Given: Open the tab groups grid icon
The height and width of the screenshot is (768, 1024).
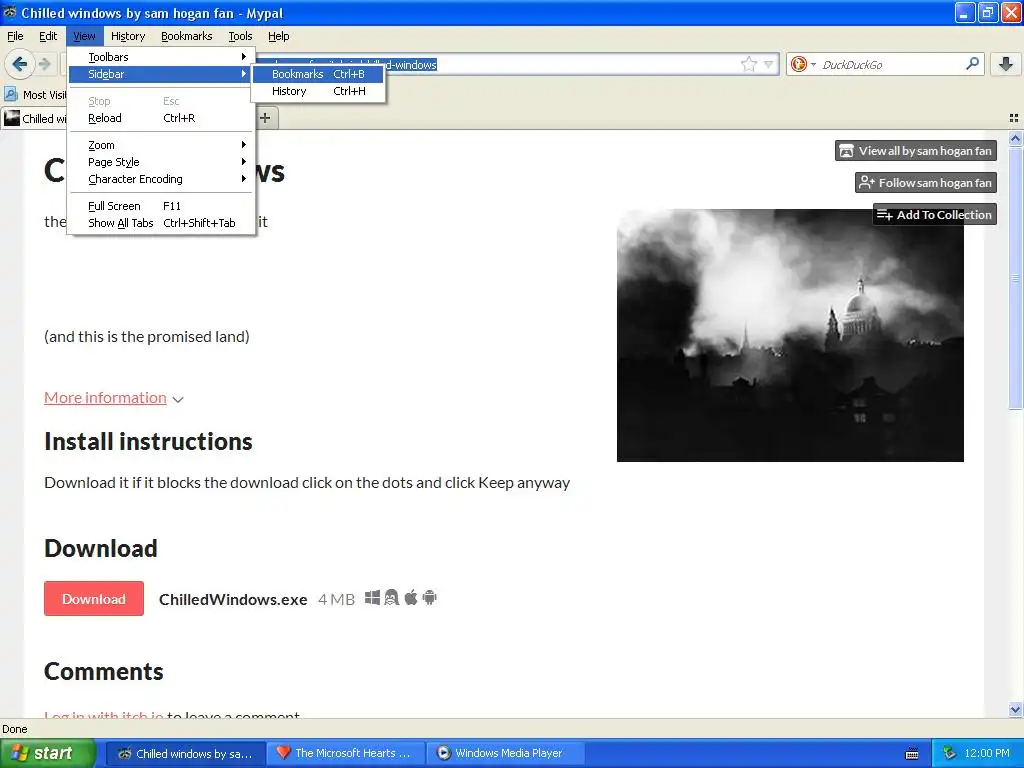Looking at the screenshot, I should (x=1014, y=118).
